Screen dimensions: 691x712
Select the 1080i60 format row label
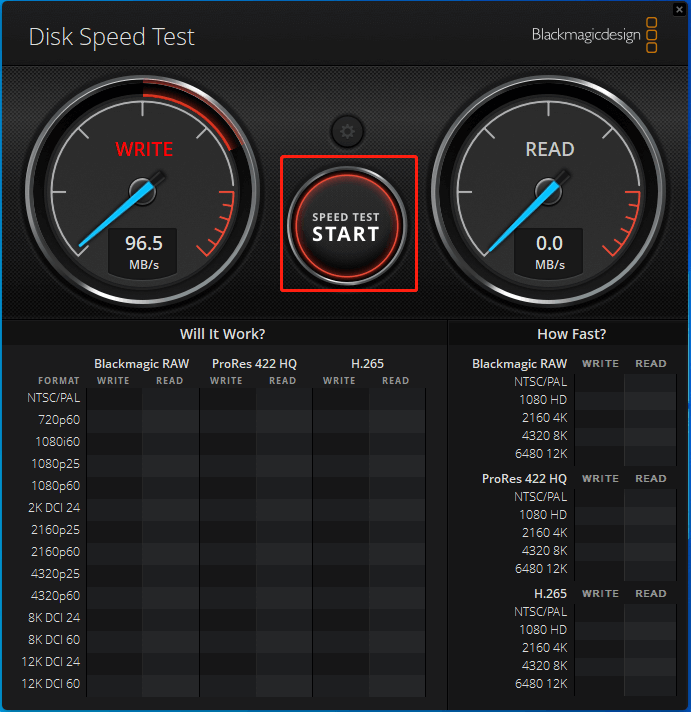click(58, 441)
